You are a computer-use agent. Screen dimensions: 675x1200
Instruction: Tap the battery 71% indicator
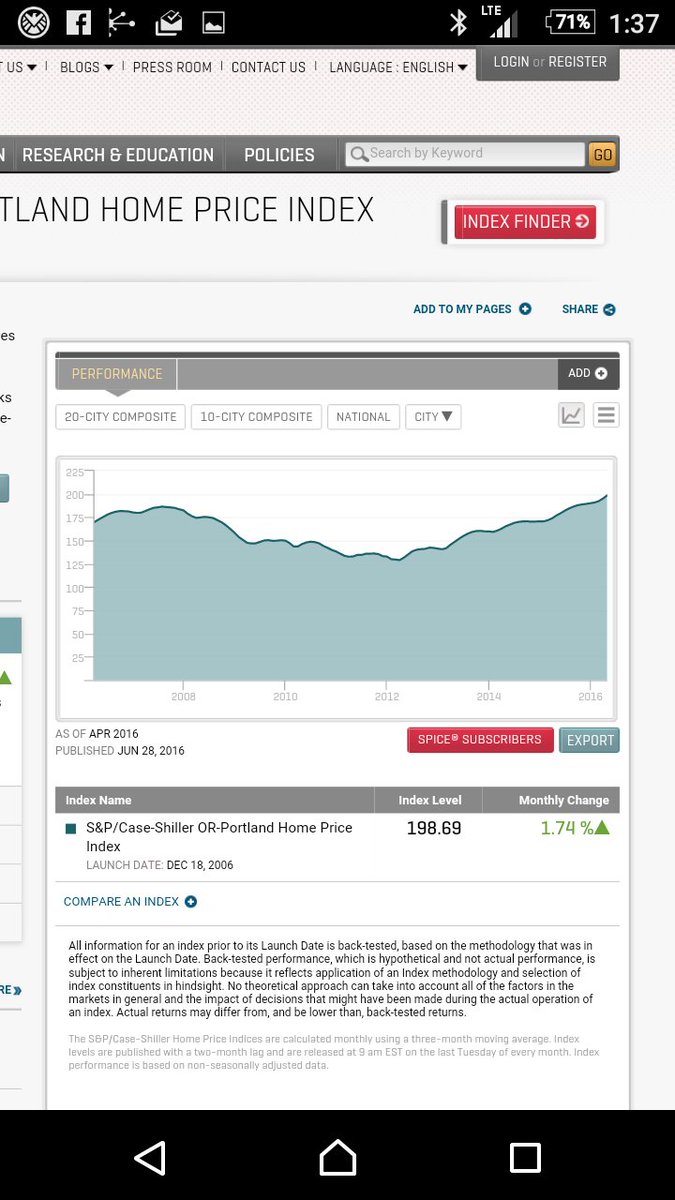point(570,22)
